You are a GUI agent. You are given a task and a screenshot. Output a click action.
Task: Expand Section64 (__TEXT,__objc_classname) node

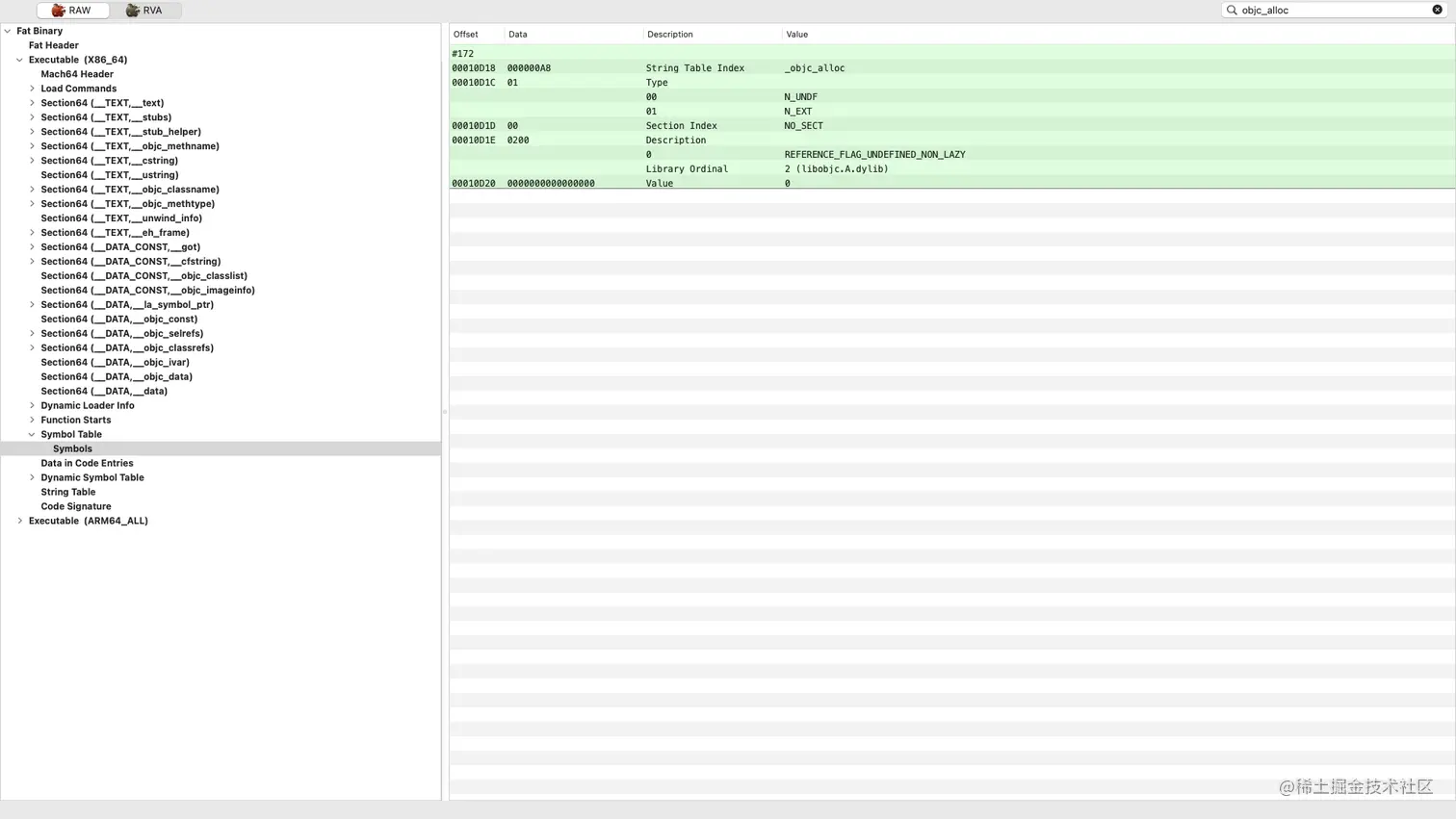(x=32, y=190)
